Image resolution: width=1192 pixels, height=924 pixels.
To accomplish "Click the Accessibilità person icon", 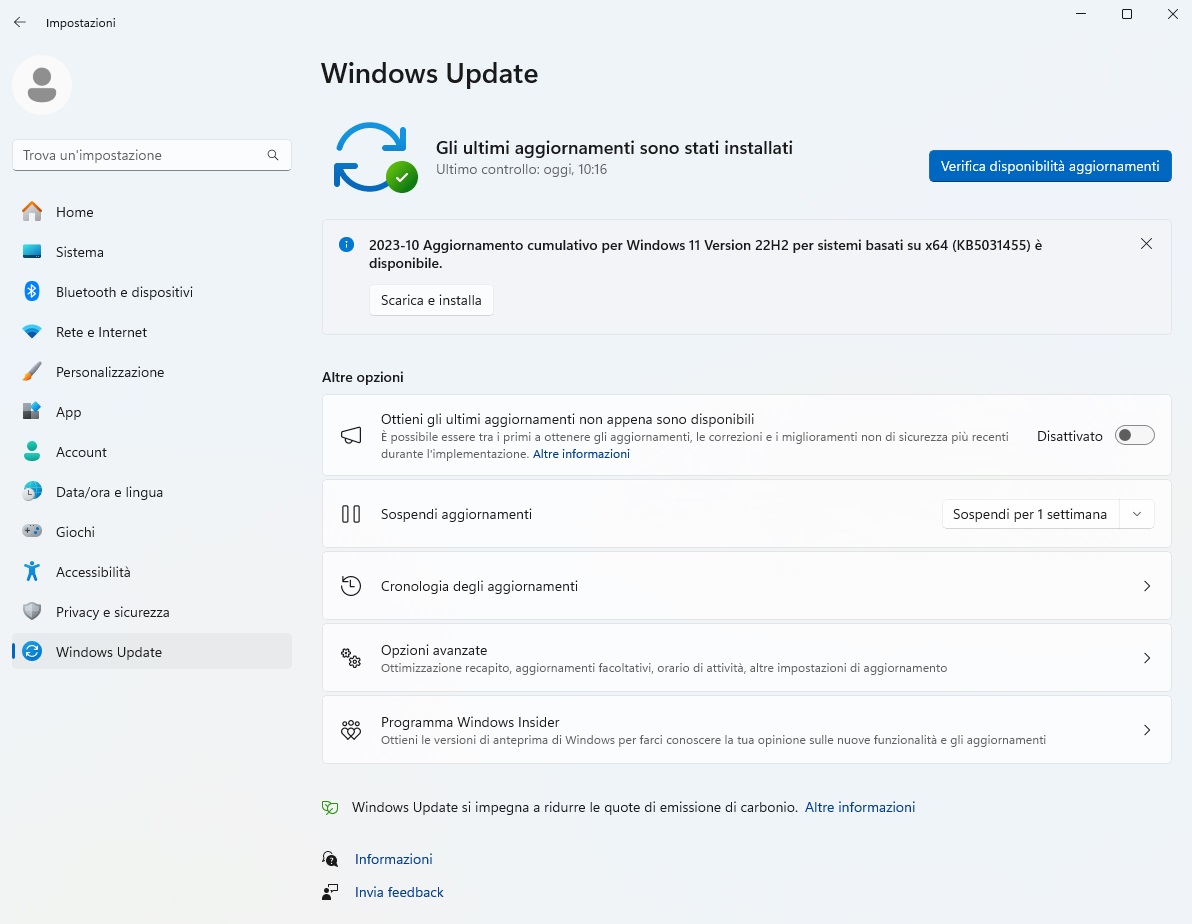I will coord(32,572).
